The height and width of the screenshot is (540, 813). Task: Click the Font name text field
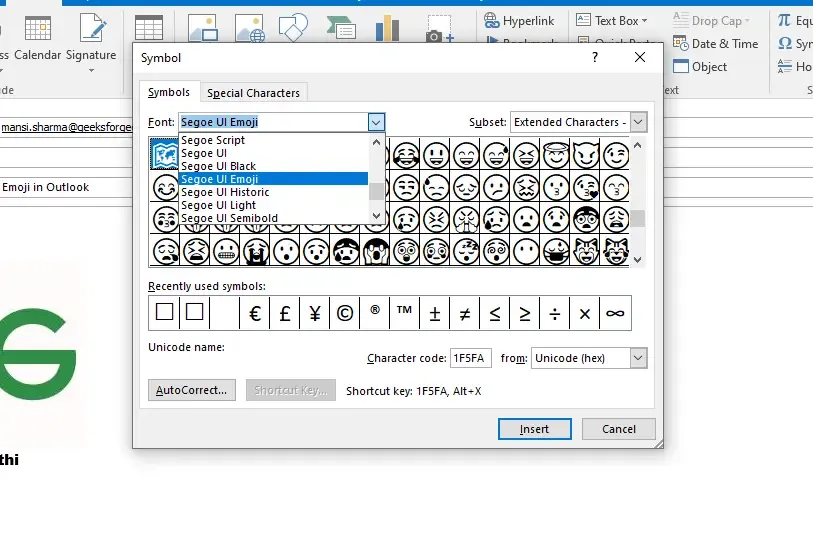274,122
